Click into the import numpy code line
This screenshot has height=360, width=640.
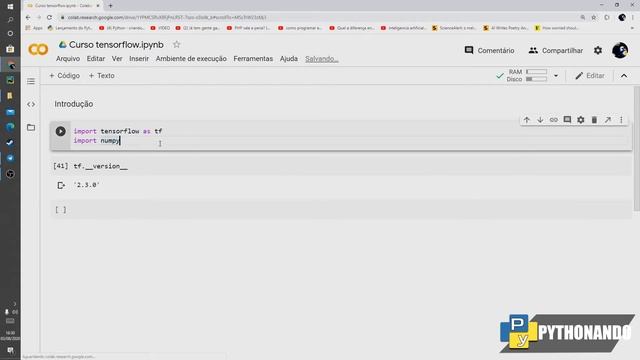click(x=97, y=140)
